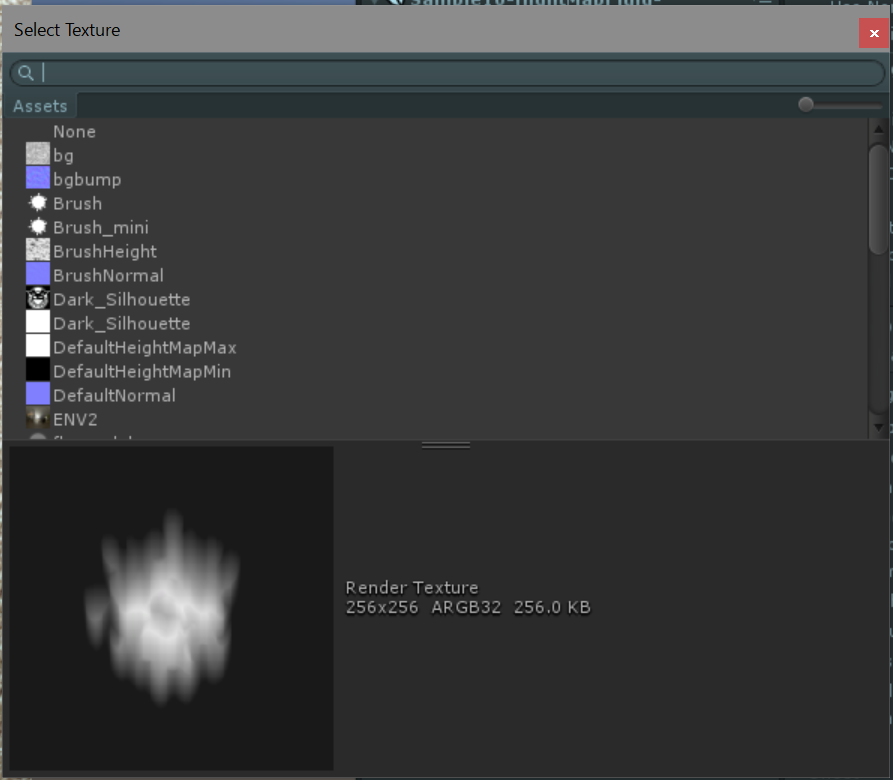893x780 pixels.
Task: Adjust the thumbnail size slider handle
Action: pos(805,105)
